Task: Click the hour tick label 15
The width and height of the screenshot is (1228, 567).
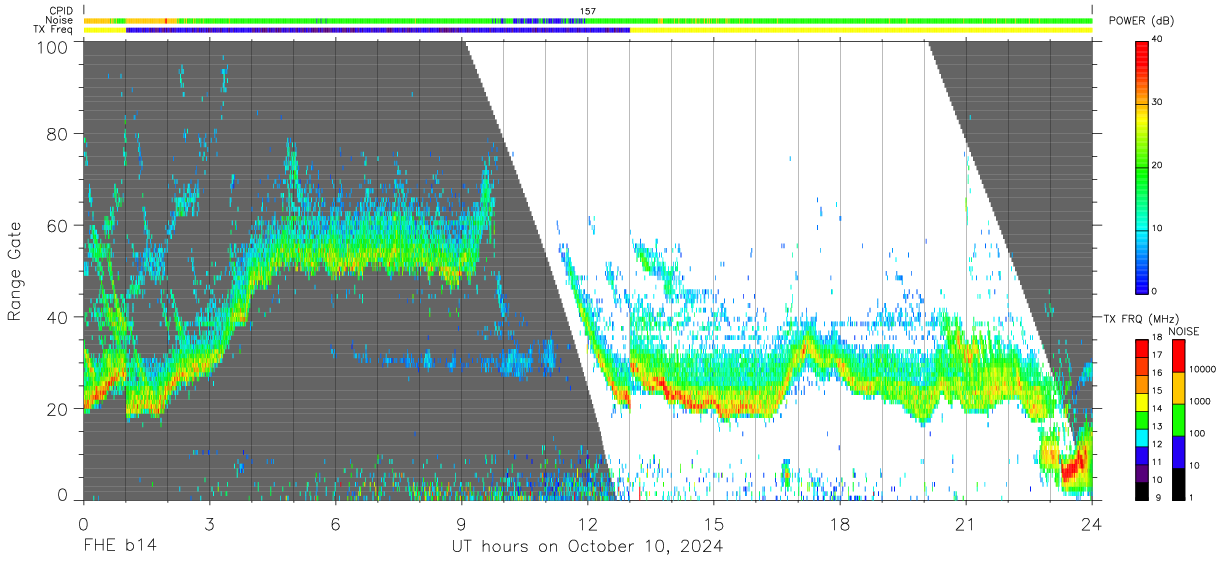Action: pos(713,524)
